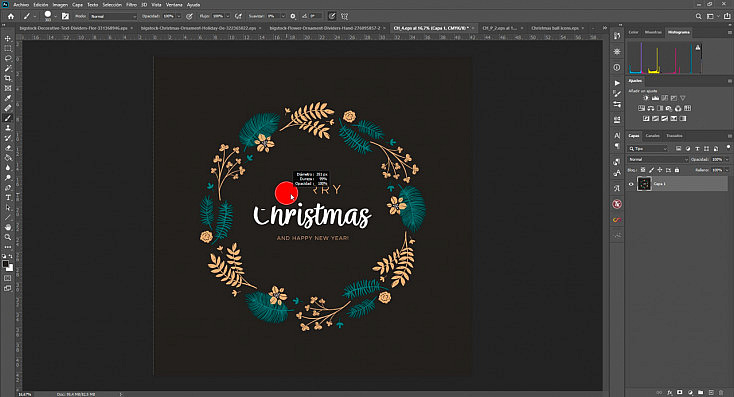
Task: Open the Flujo dropdown arrow
Action: click(228, 16)
